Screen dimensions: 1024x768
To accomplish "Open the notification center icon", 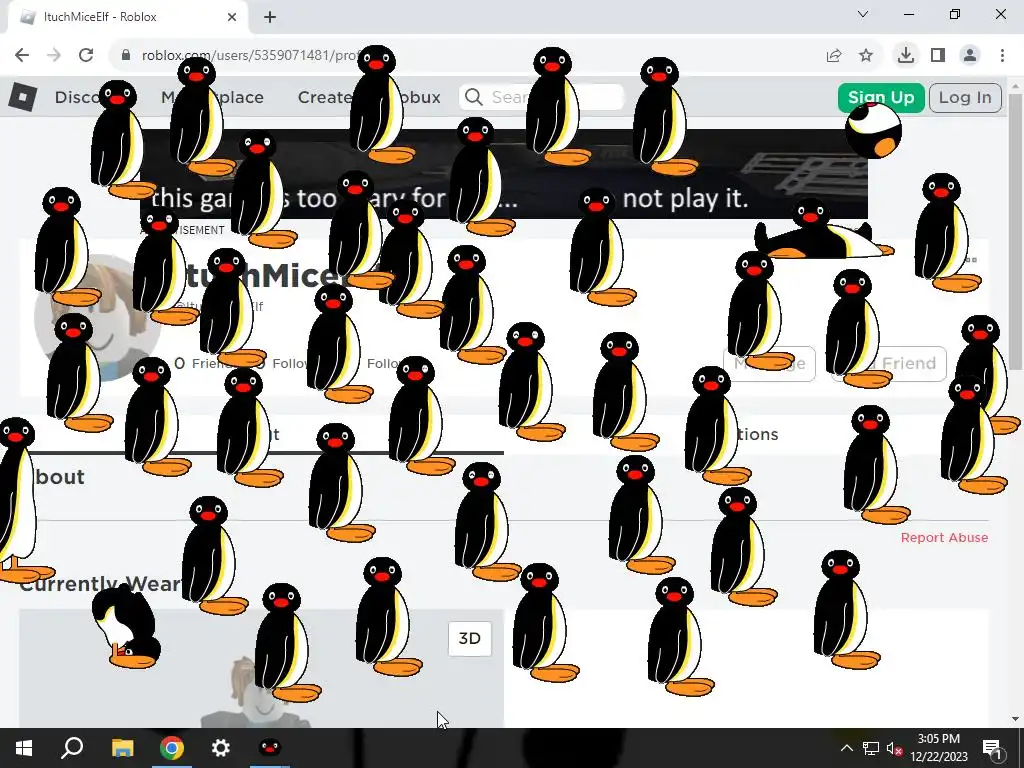I will (x=993, y=748).
